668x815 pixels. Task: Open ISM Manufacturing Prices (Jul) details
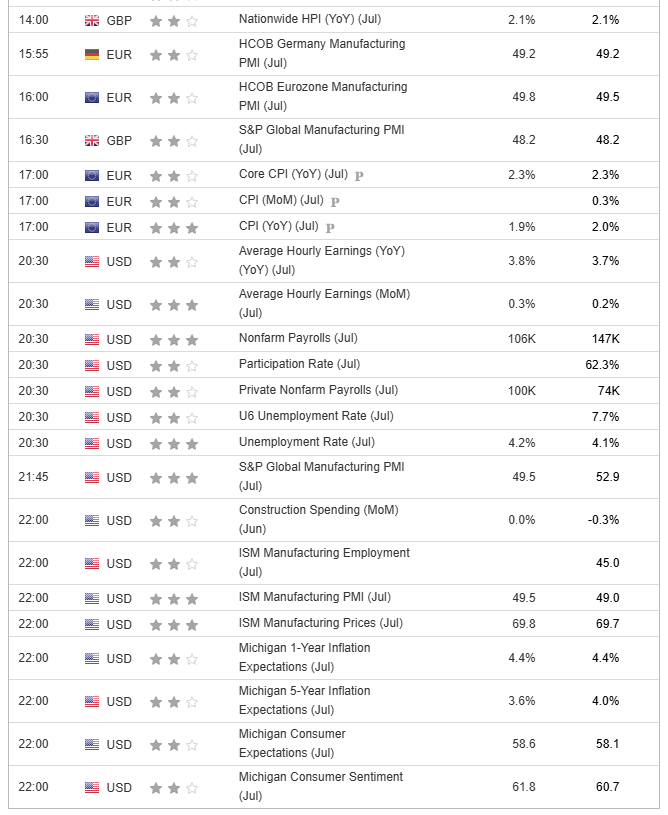[321, 623]
